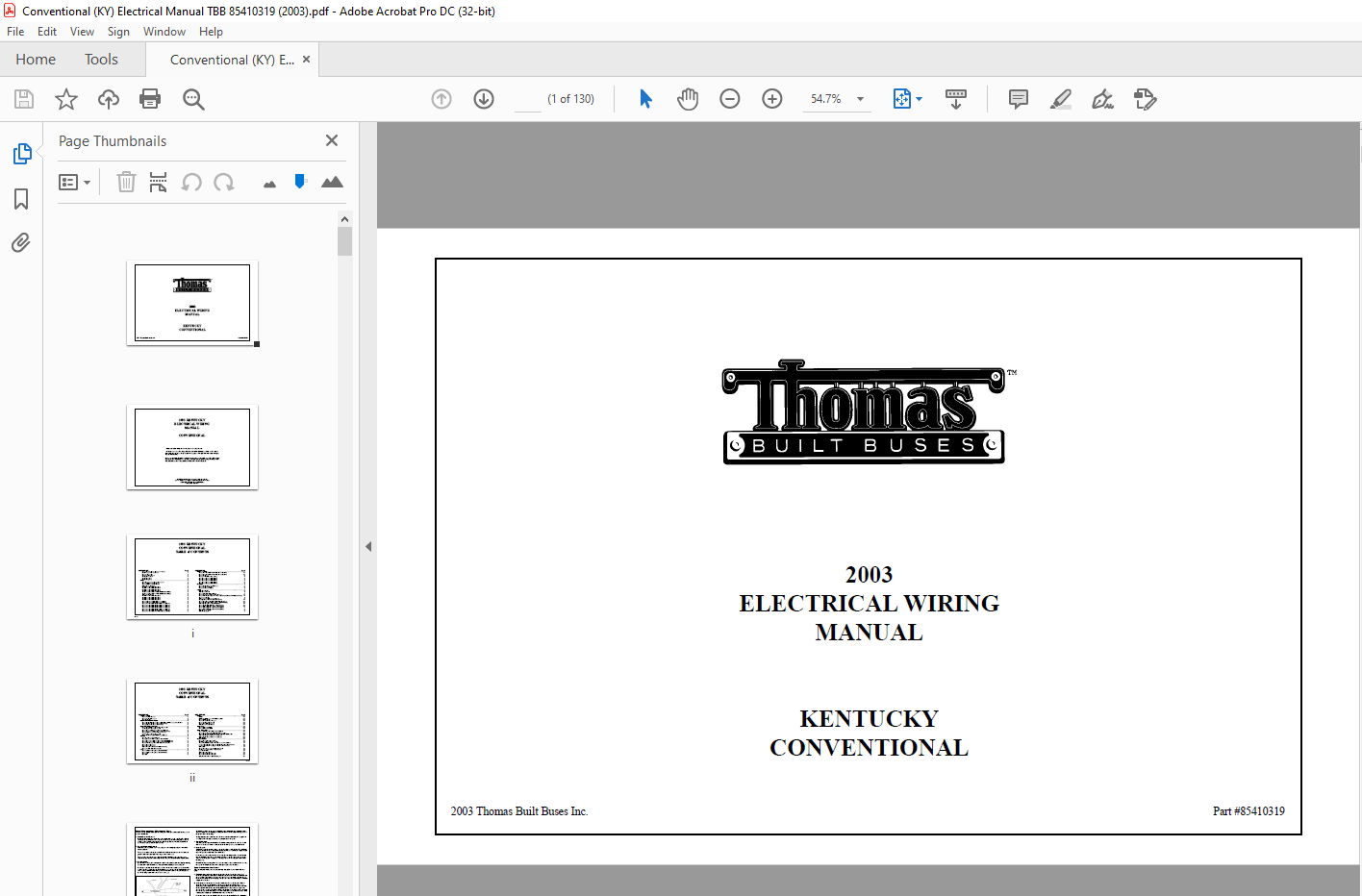Select thumbnail of page ii
The image size is (1362, 896).
coord(192,722)
